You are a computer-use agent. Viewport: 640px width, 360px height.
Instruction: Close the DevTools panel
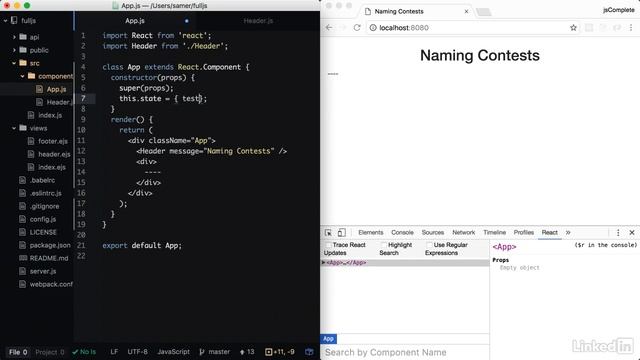tap(632, 232)
